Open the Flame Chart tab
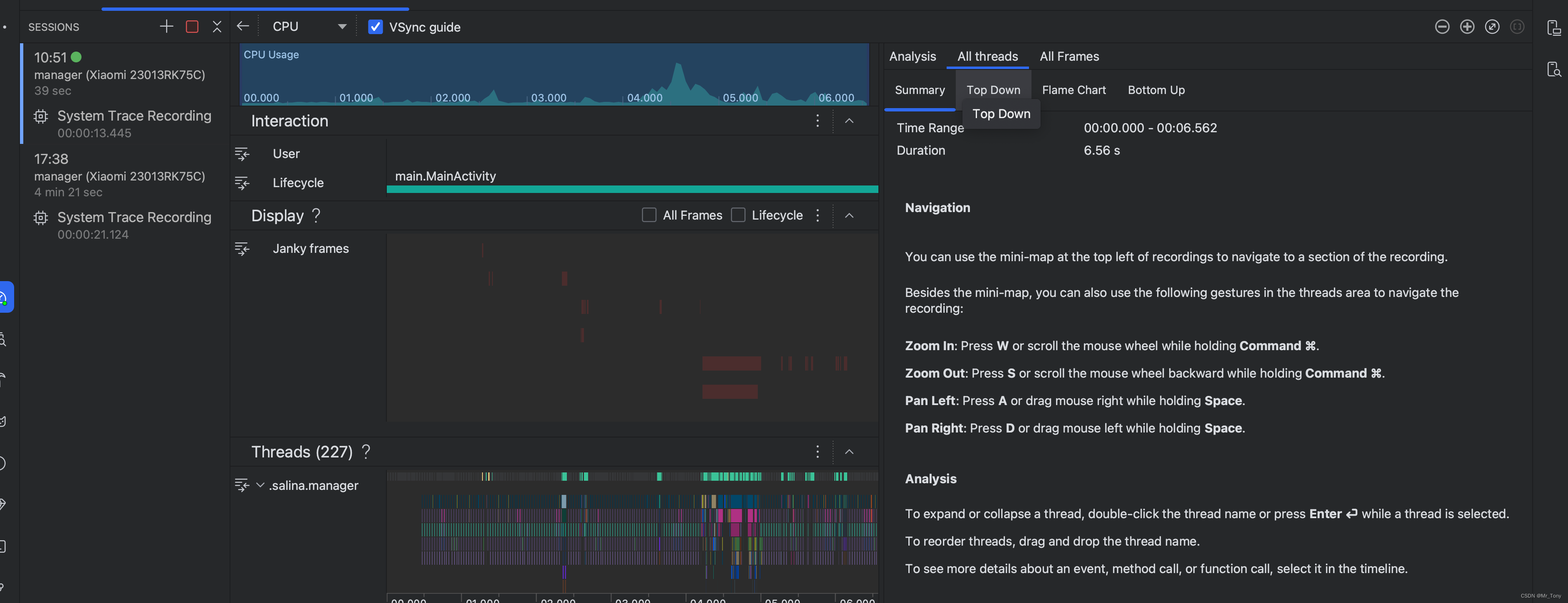The width and height of the screenshot is (1568, 603). click(x=1073, y=90)
